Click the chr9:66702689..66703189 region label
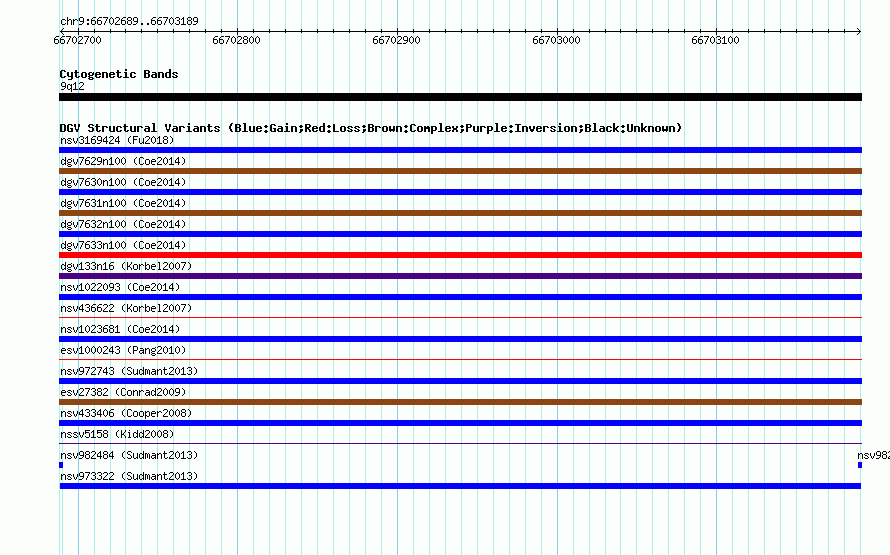 pyautogui.click(x=129, y=22)
